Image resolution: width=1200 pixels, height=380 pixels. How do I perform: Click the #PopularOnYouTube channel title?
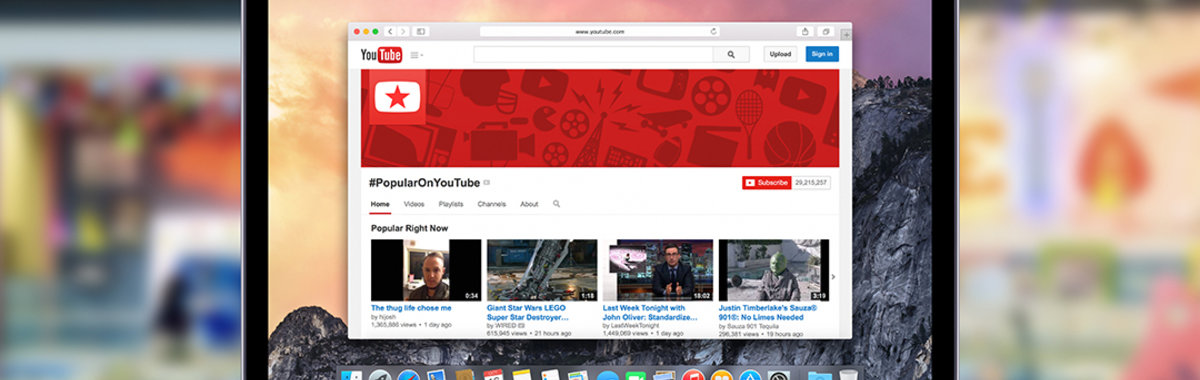pos(424,182)
